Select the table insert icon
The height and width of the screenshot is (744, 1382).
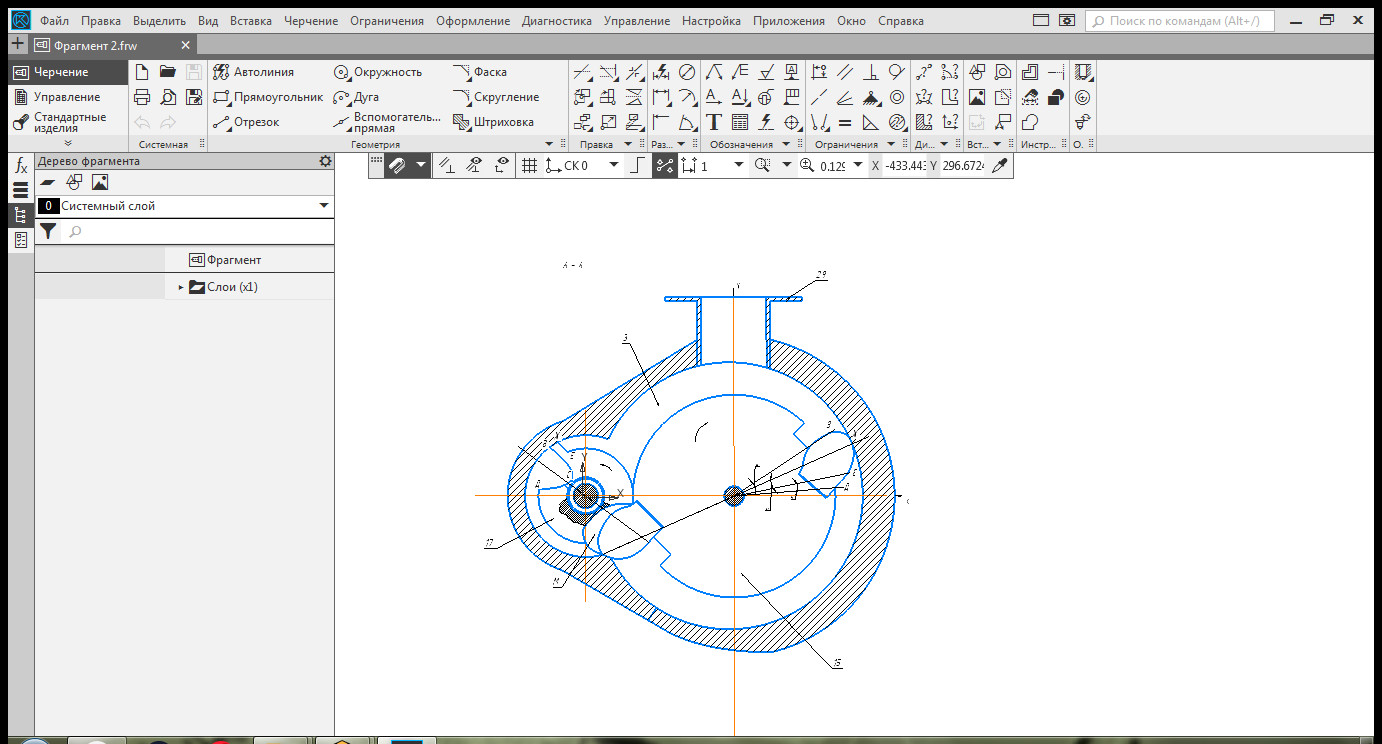pyautogui.click(x=740, y=122)
